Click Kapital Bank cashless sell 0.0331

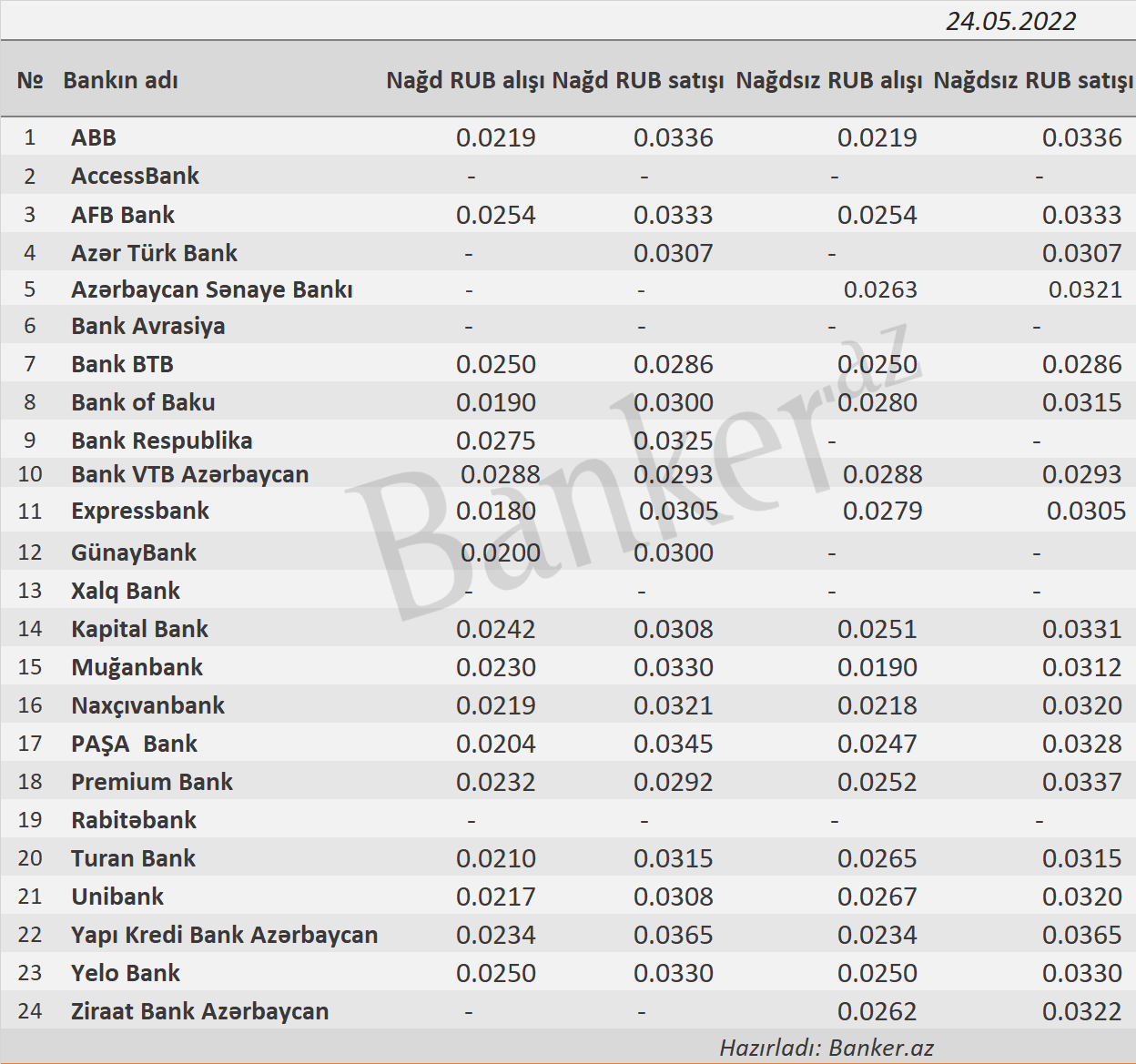(x=1082, y=629)
